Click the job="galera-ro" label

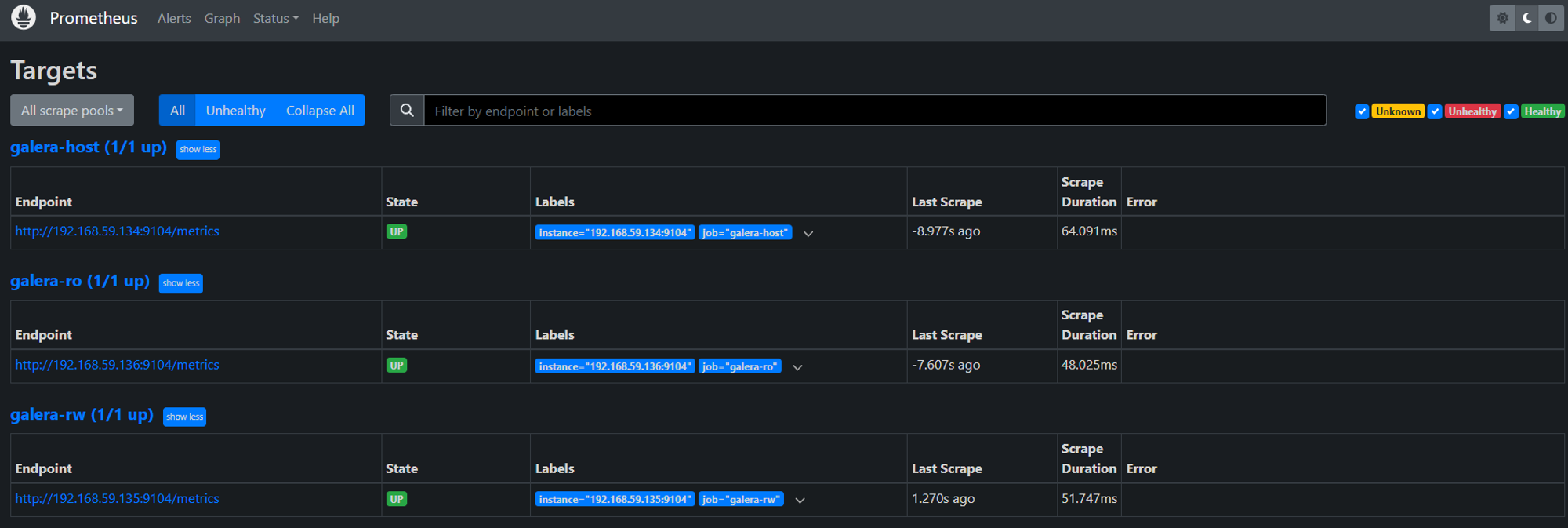point(739,366)
